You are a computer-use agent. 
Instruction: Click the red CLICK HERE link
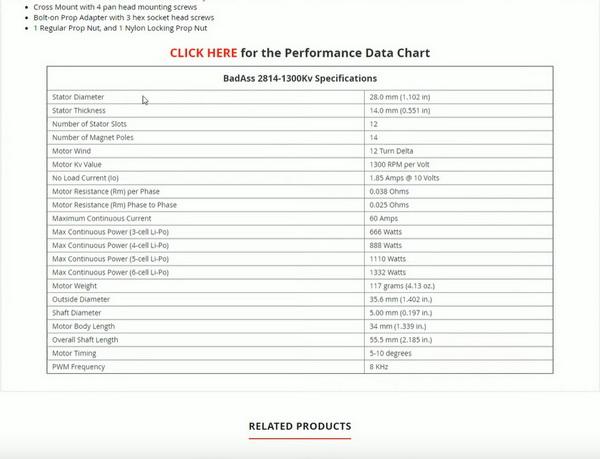203,53
